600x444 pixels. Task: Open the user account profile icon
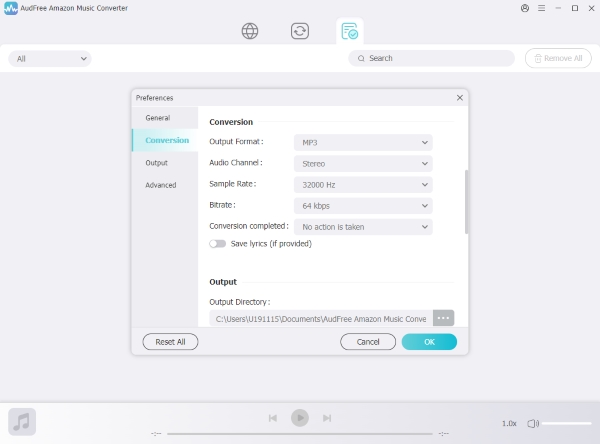[525, 8]
